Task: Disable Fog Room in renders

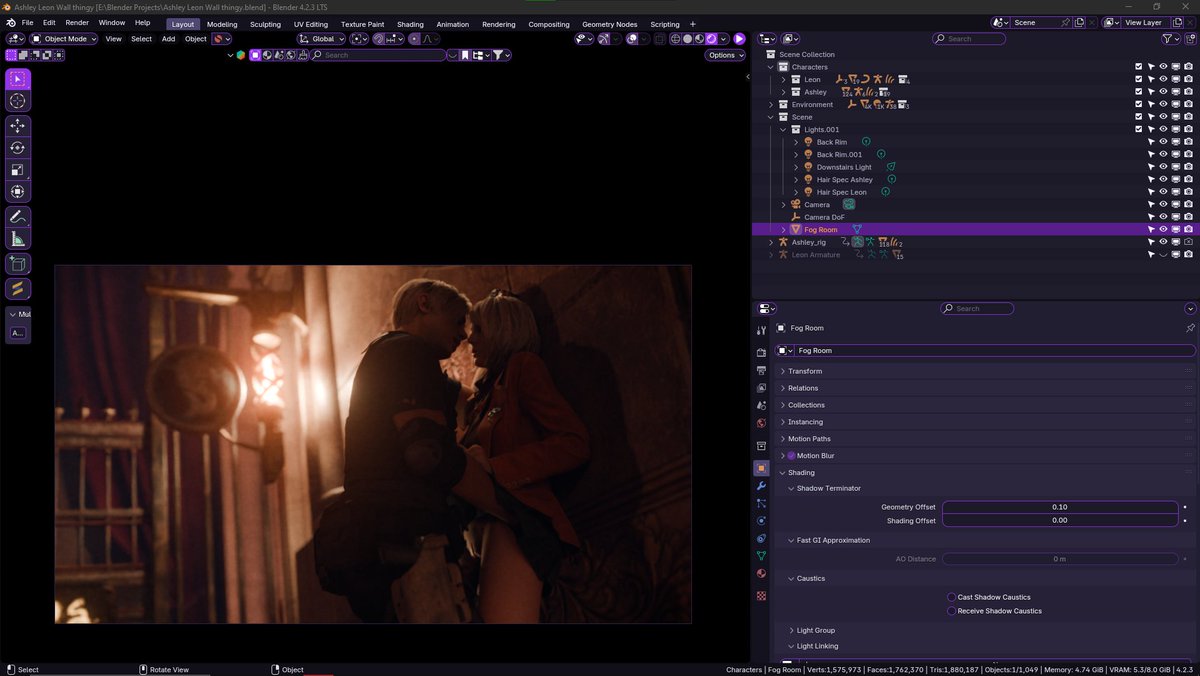Action: click(x=1188, y=229)
